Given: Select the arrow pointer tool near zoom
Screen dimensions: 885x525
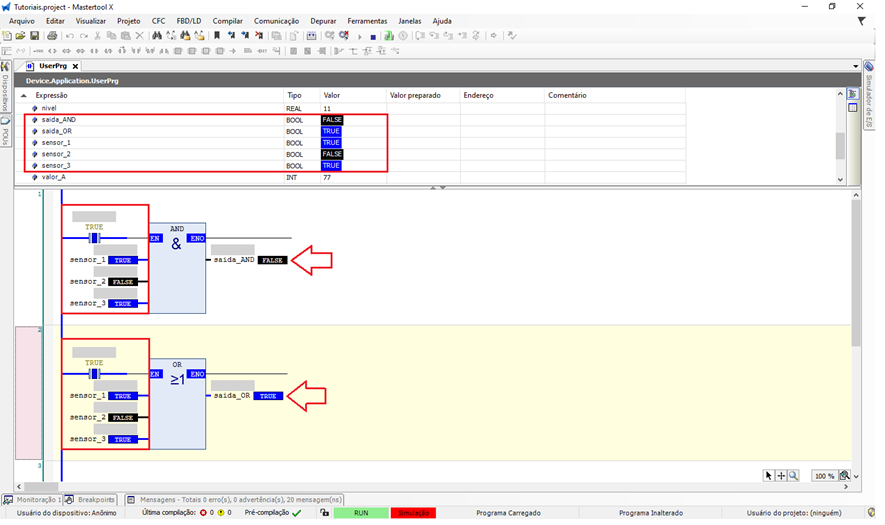Looking at the screenshot, I should click(768, 476).
